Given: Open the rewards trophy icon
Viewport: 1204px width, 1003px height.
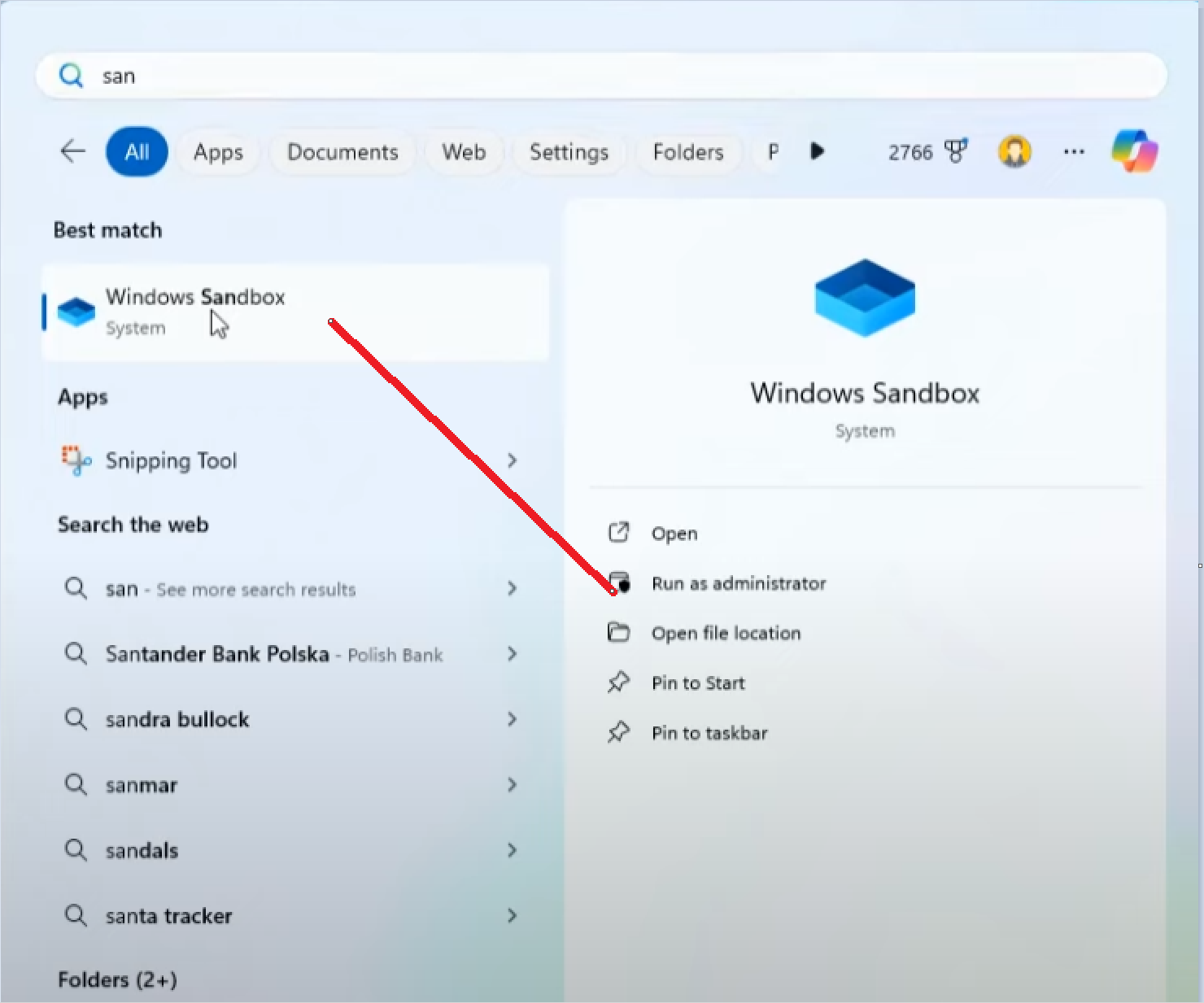Looking at the screenshot, I should [956, 151].
